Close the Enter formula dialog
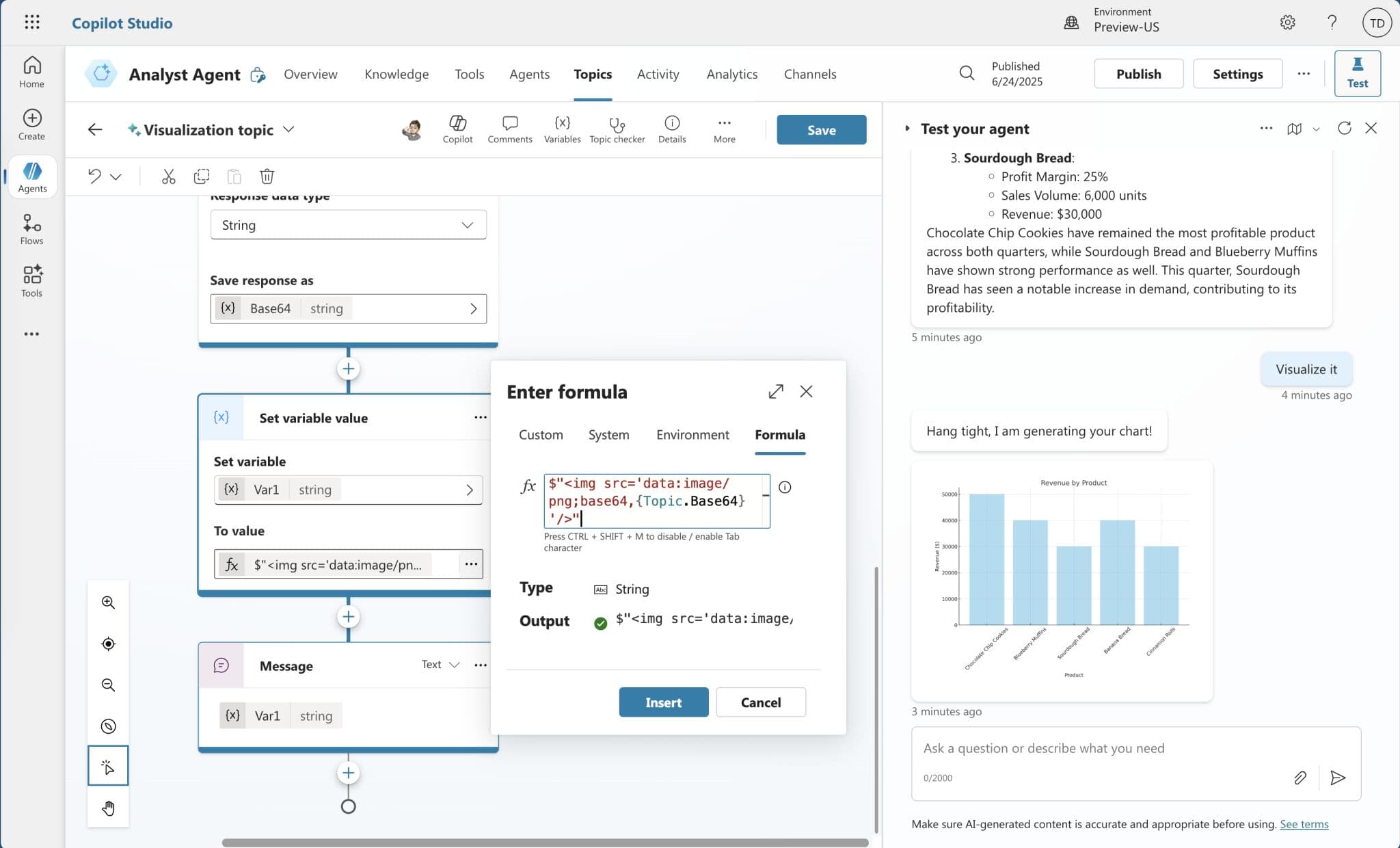The height and width of the screenshot is (848, 1400). [806, 391]
